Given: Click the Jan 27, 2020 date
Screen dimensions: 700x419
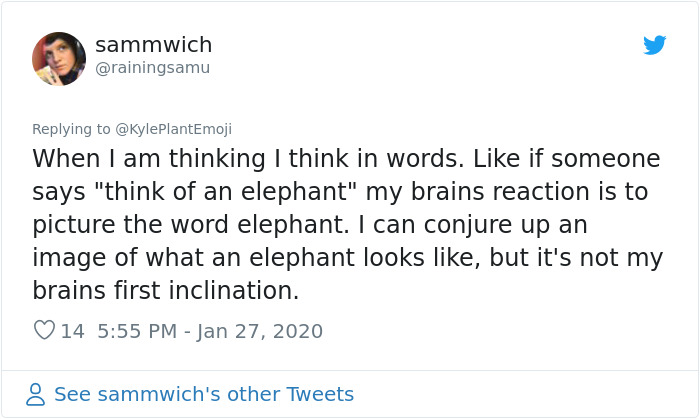Looking at the screenshot, I should [x=259, y=331].
